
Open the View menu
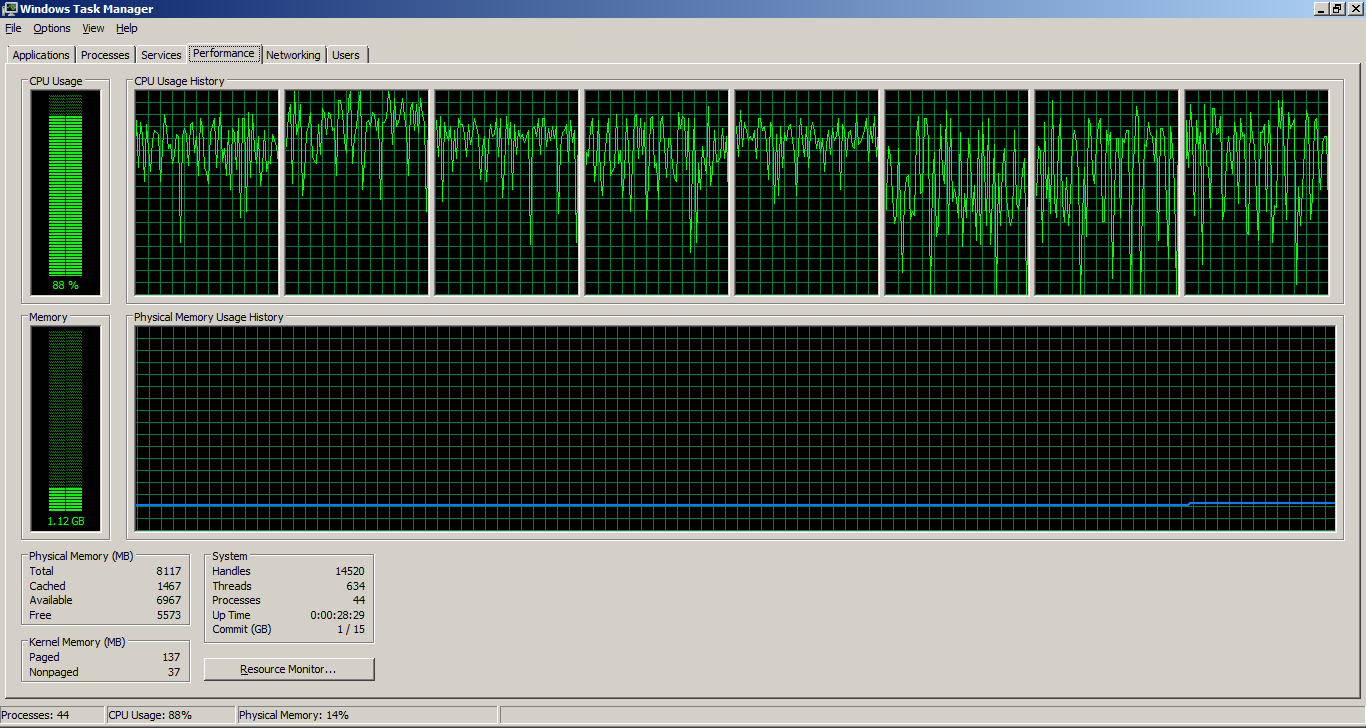(93, 28)
